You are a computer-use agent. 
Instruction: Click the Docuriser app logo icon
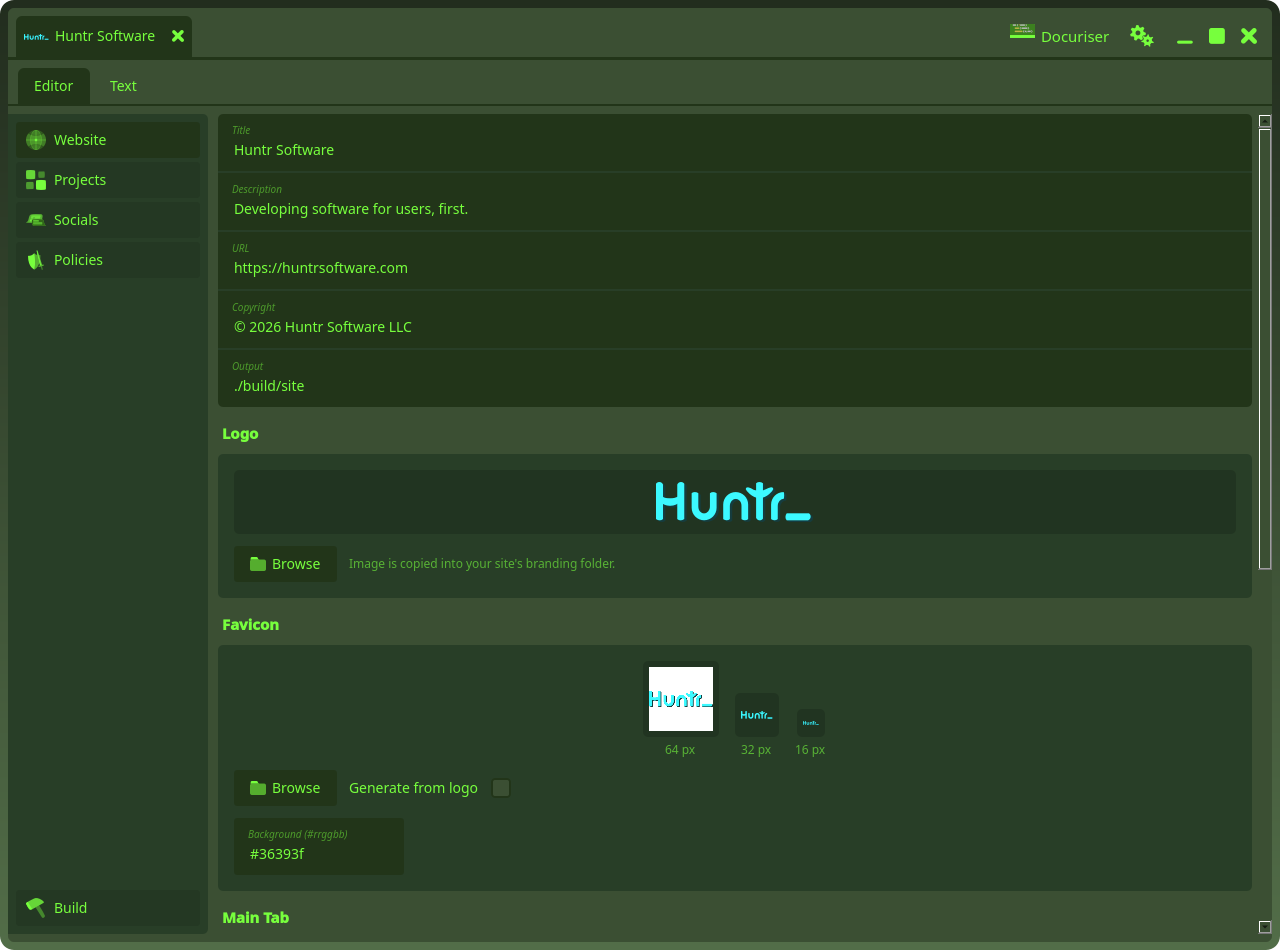coord(1022,32)
